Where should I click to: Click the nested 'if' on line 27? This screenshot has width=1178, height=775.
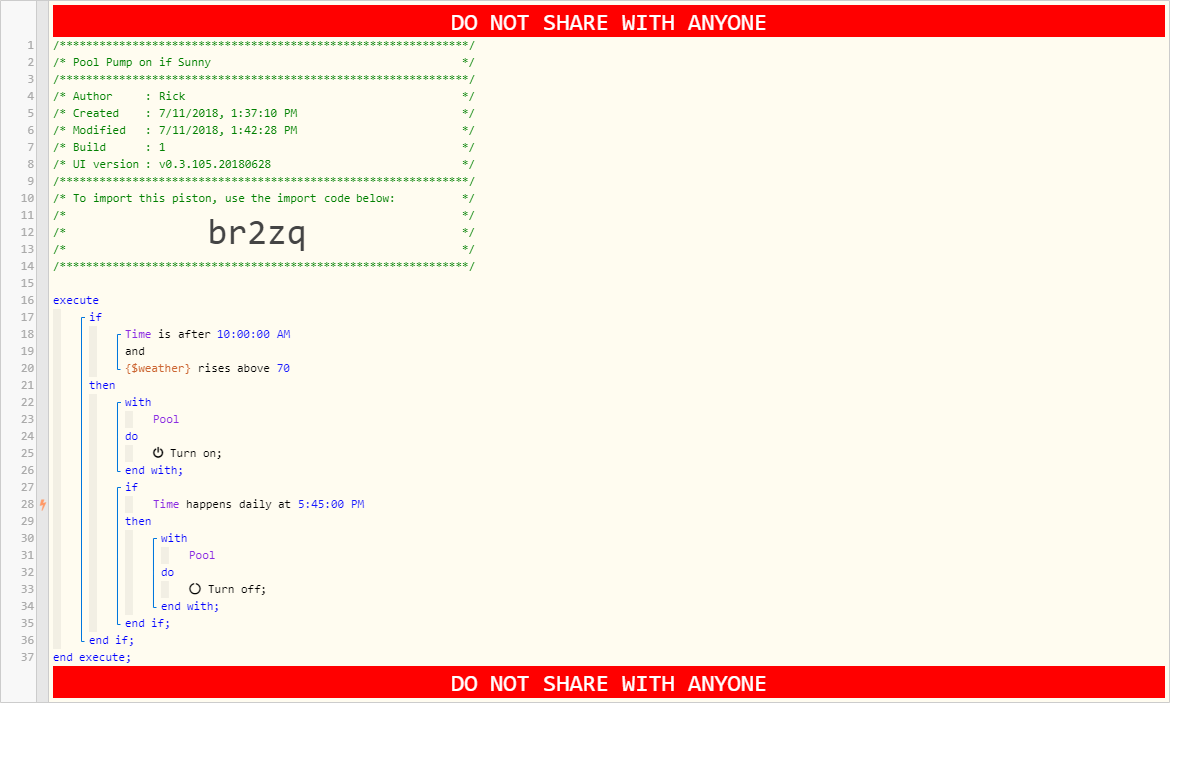pos(131,487)
